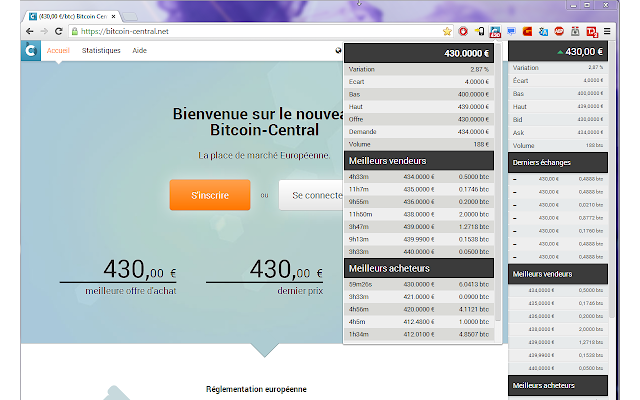
Task: Click the 9h13m seller row at 439.9900 €
Action: [x=419, y=239]
